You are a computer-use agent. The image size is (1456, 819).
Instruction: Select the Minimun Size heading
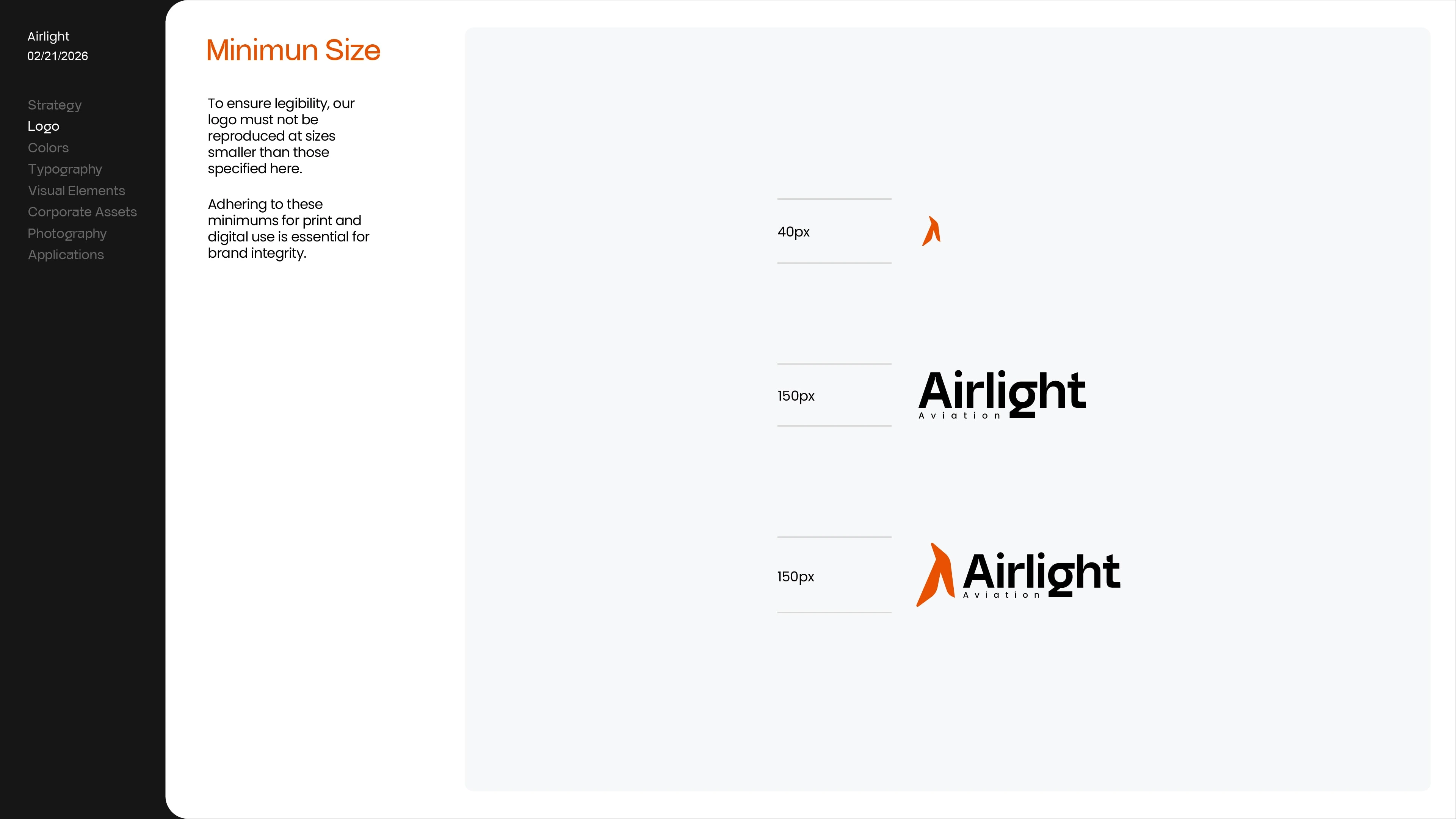(293, 50)
